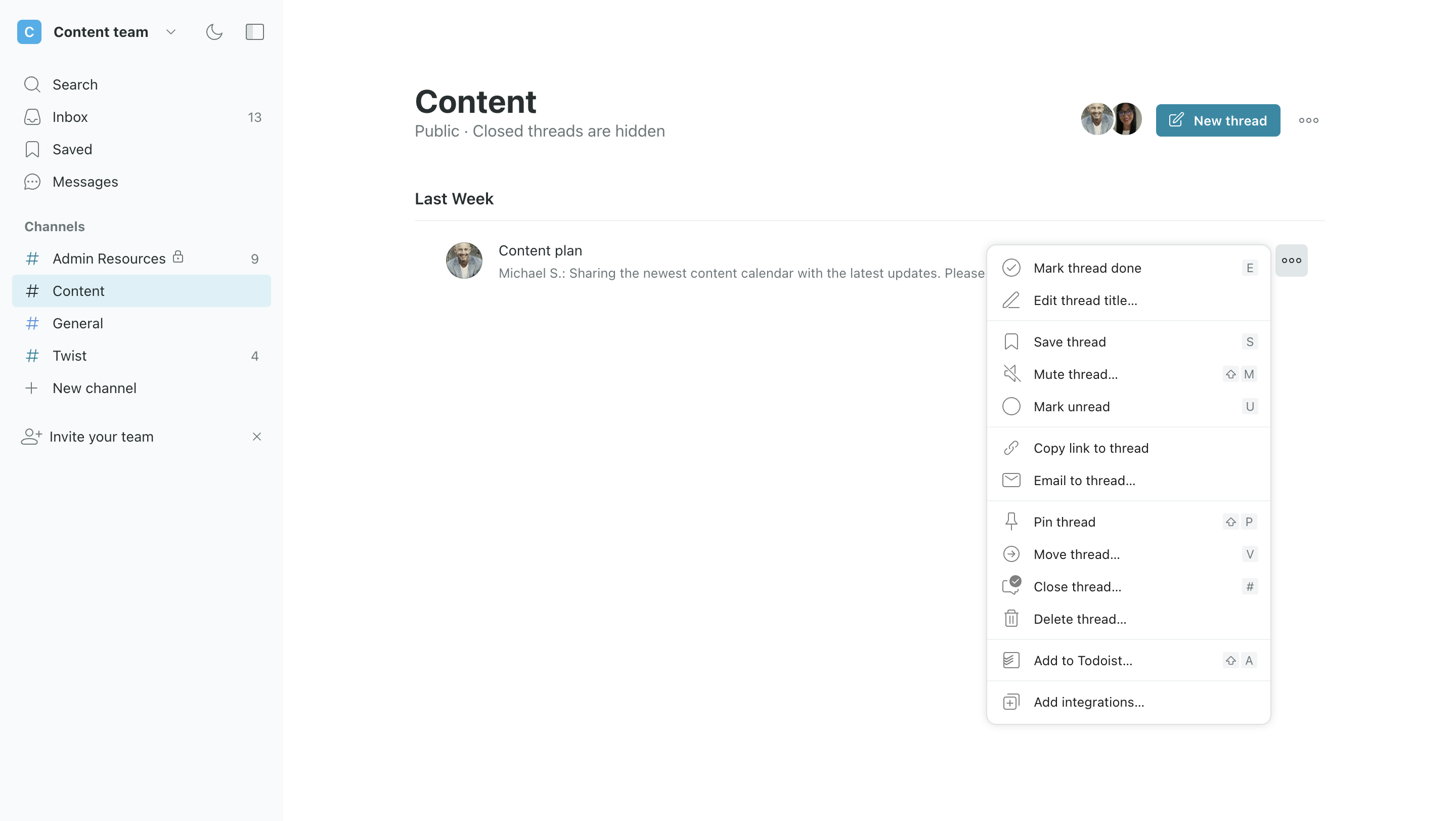The height and width of the screenshot is (821, 1456).
Task: Select Delete thread from context menu
Action: [x=1080, y=618]
